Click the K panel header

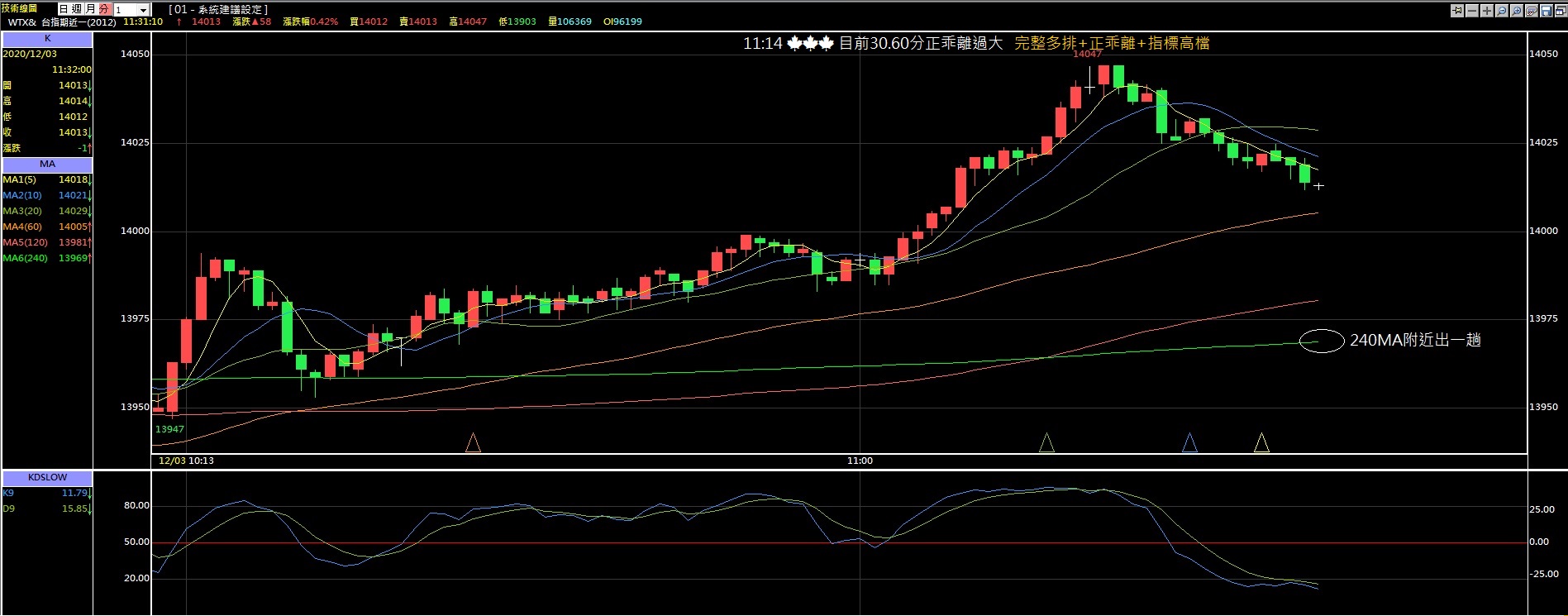pyautogui.click(x=47, y=39)
